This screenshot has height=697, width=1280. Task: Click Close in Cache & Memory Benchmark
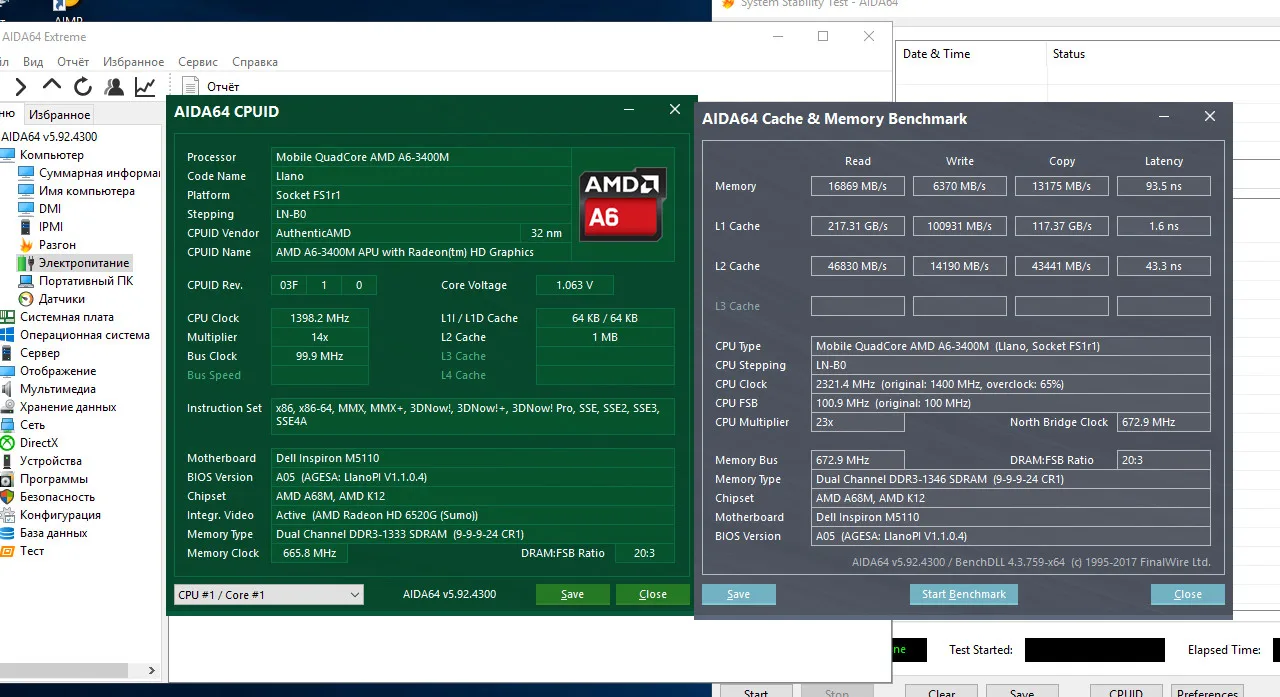[1188, 594]
